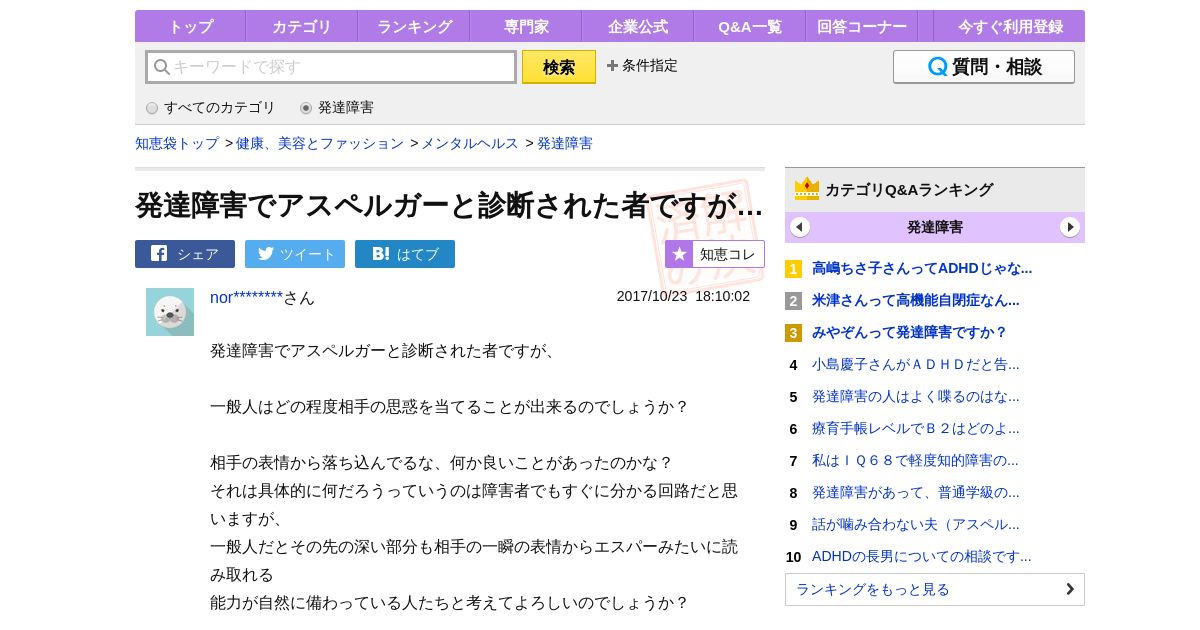The width and height of the screenshot is (1200, 630).
Task: Select the すべてのカテゴリ radio button
Action: click(152, 108)
